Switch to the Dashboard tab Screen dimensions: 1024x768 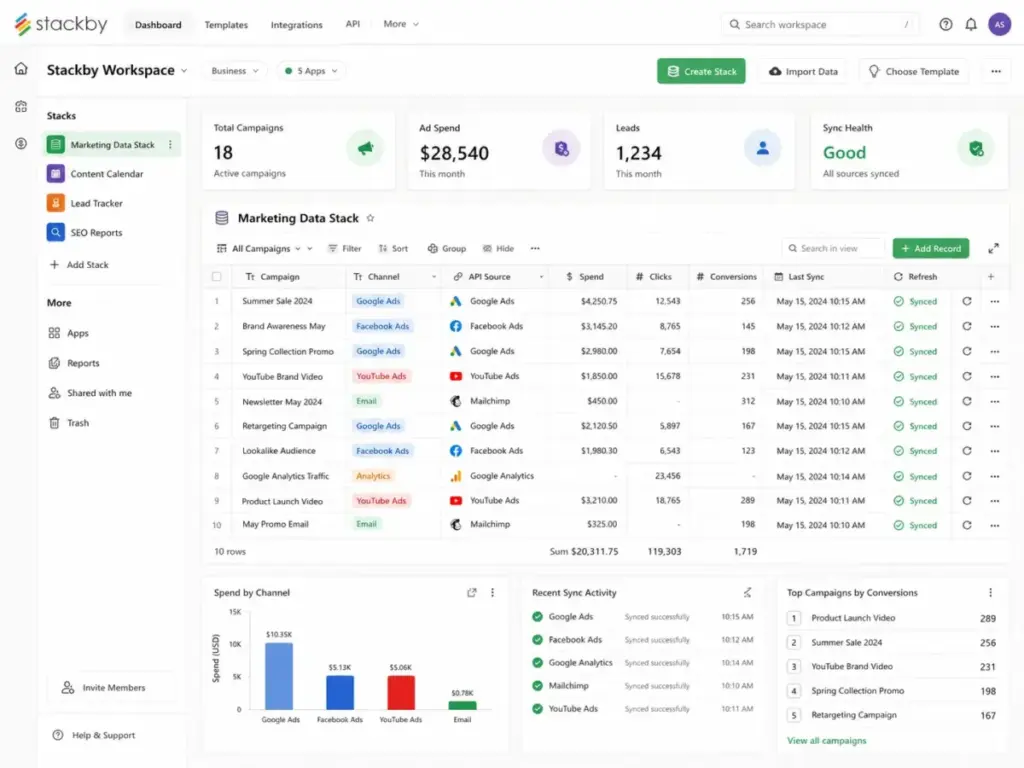click(158, 25)
